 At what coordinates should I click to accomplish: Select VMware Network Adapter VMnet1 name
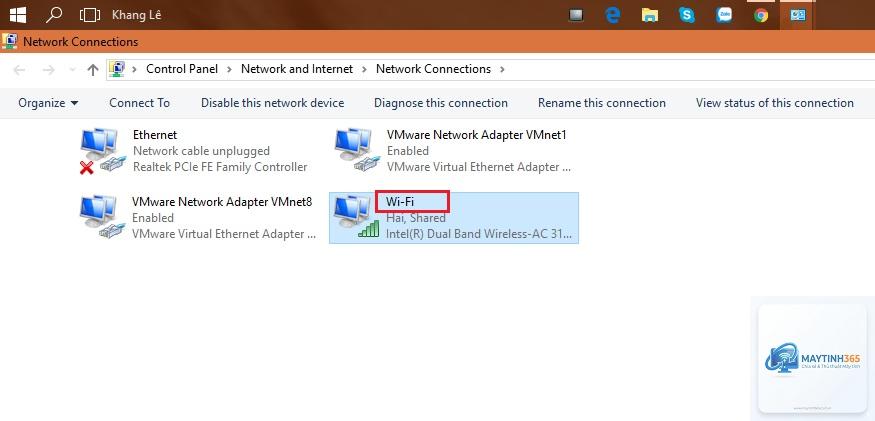[477, 135]
